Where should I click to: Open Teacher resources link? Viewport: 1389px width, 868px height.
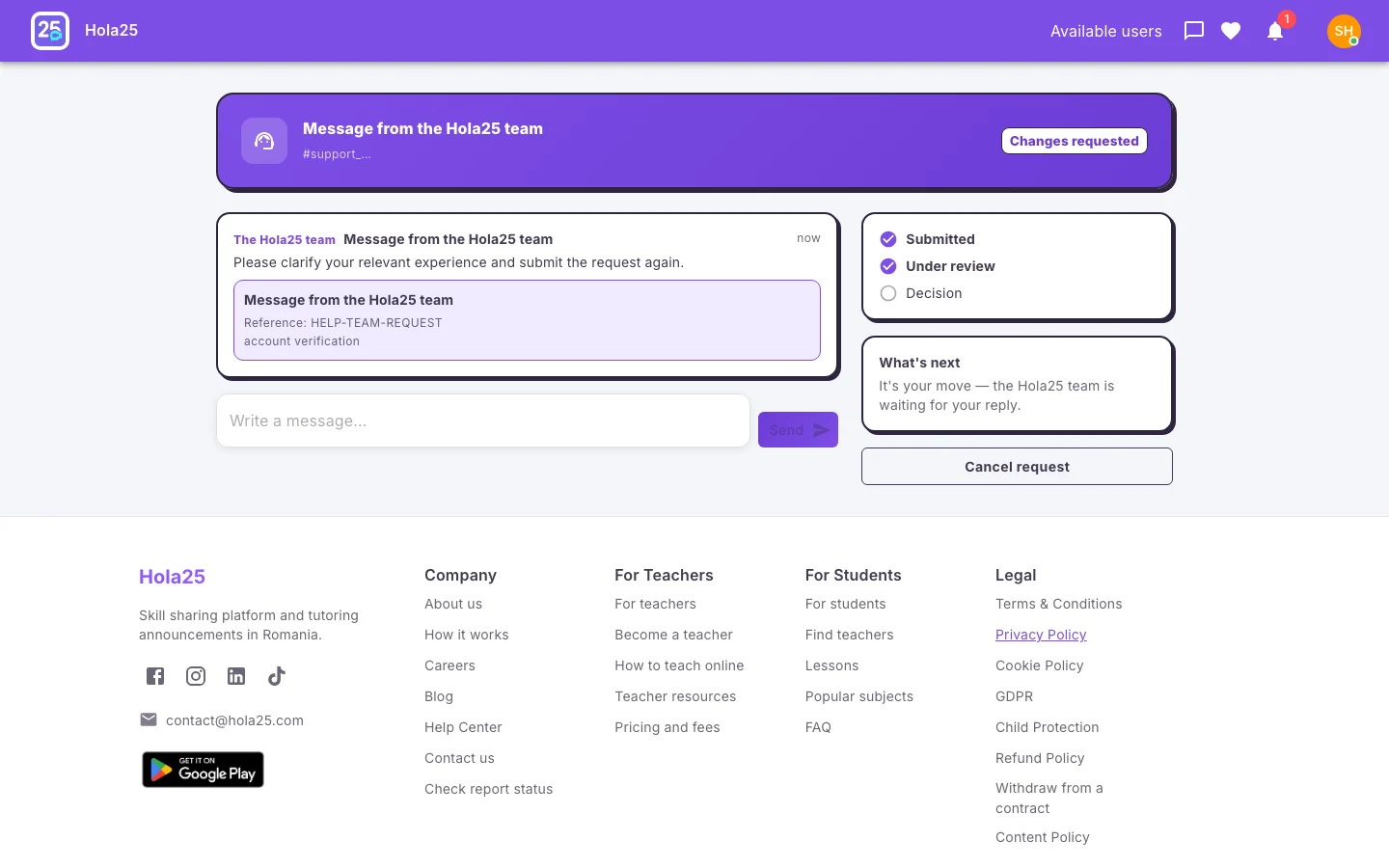click(x=675, y=696)
